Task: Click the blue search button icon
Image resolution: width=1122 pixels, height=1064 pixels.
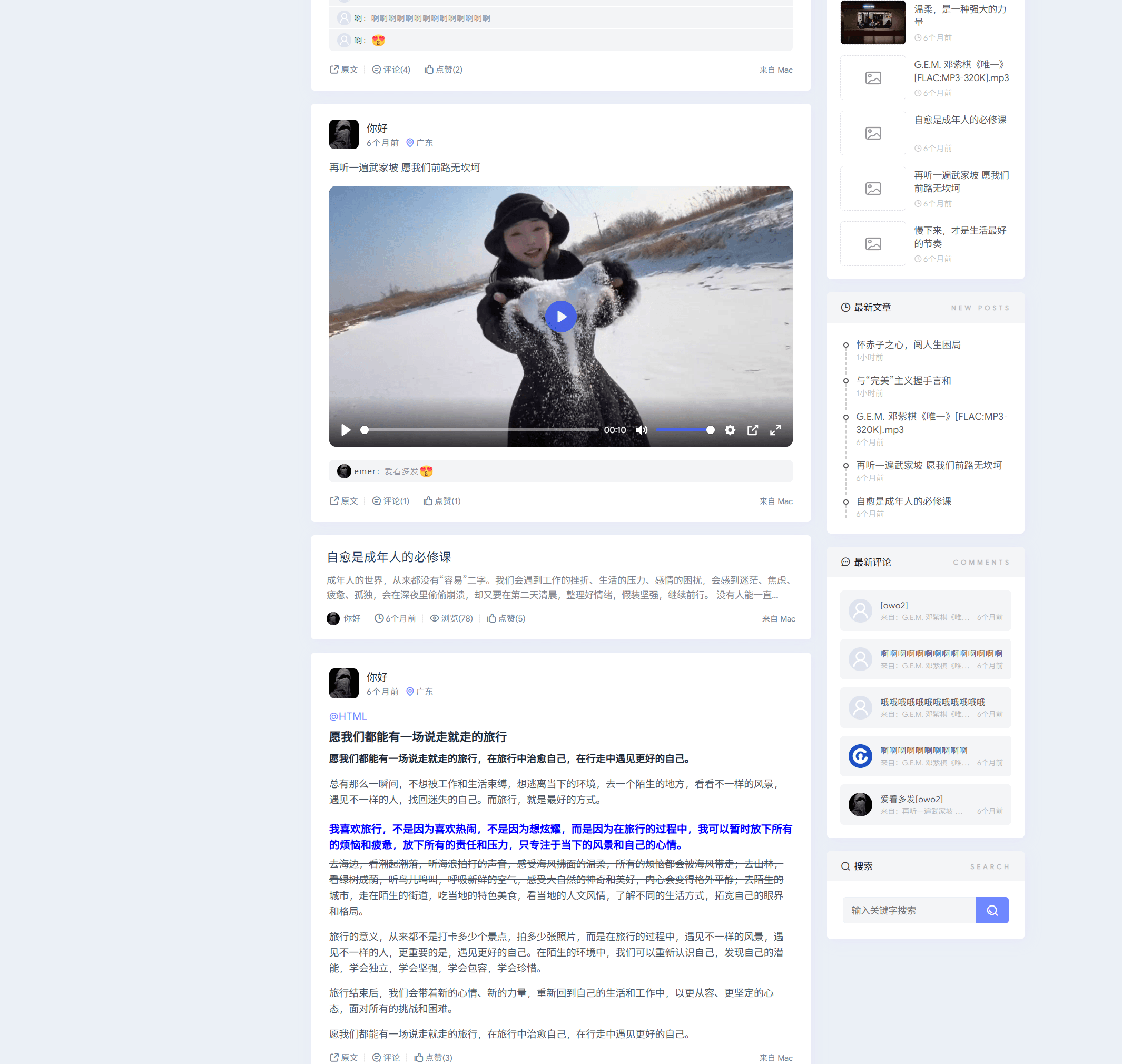Action: pyautogui.click(x=991, y=910)
